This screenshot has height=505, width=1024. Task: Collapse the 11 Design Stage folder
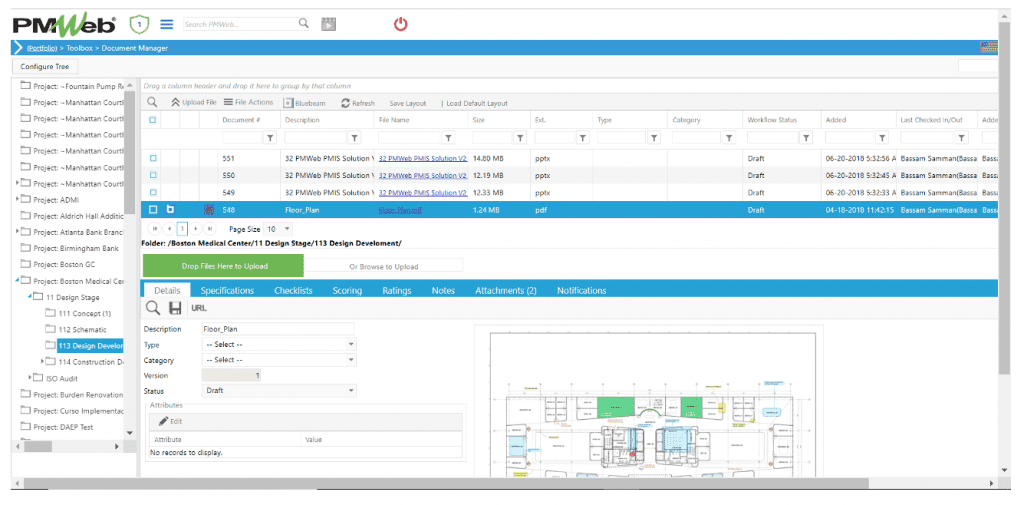pos(29,296)
